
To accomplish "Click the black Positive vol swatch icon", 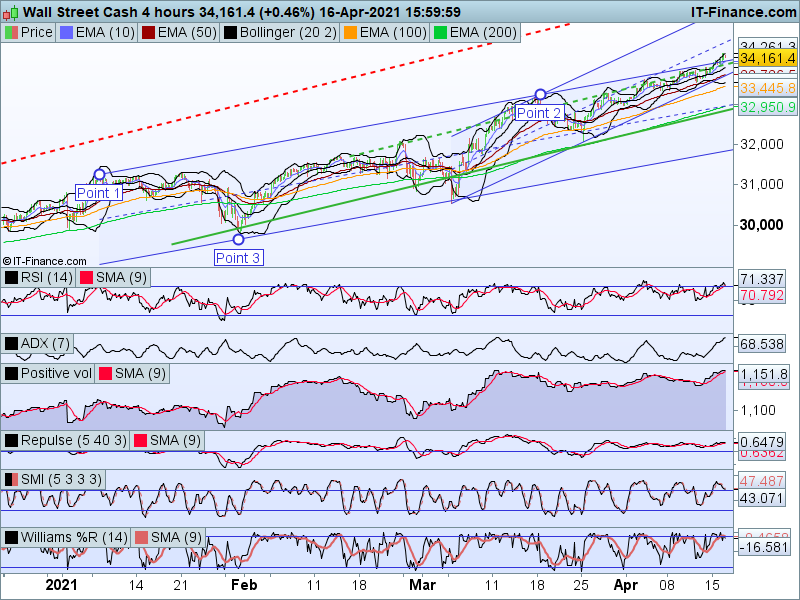I will 11,373.
